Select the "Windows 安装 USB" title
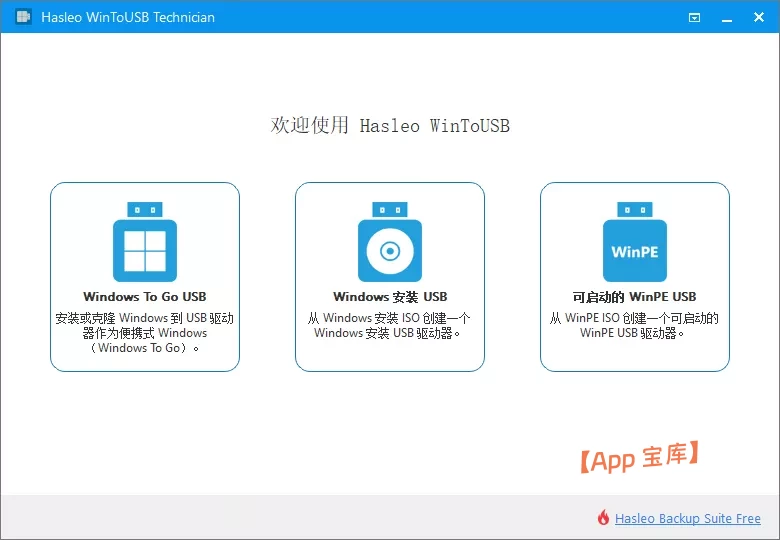Screen dimensions: 780x540 tap(390, 297)
